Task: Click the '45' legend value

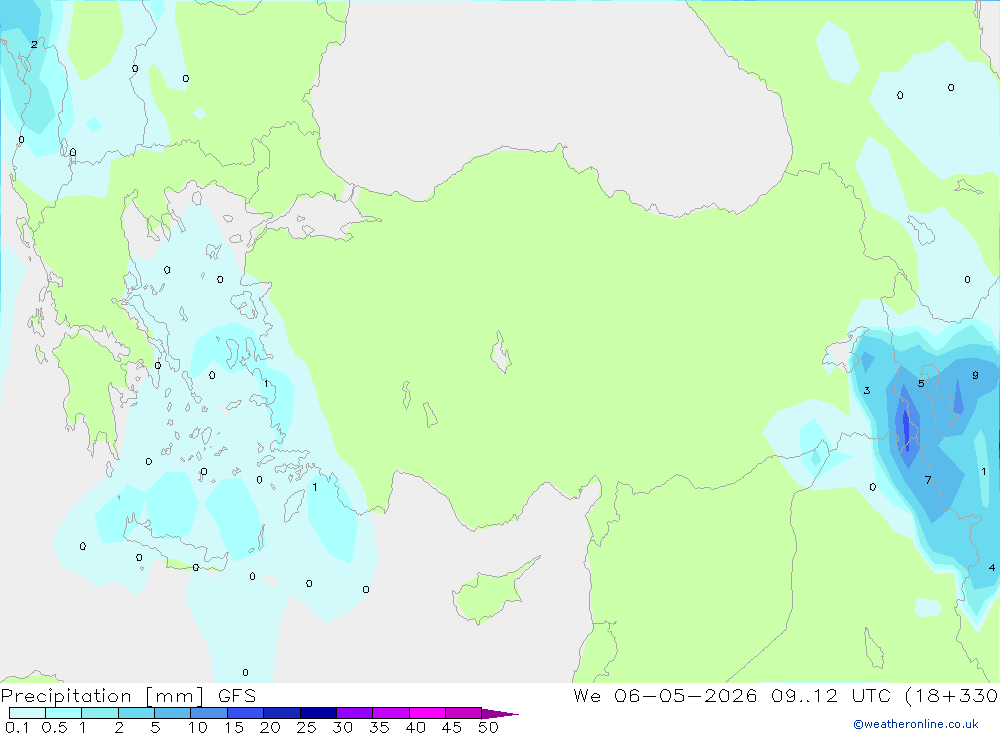Action: pos(452,727)
